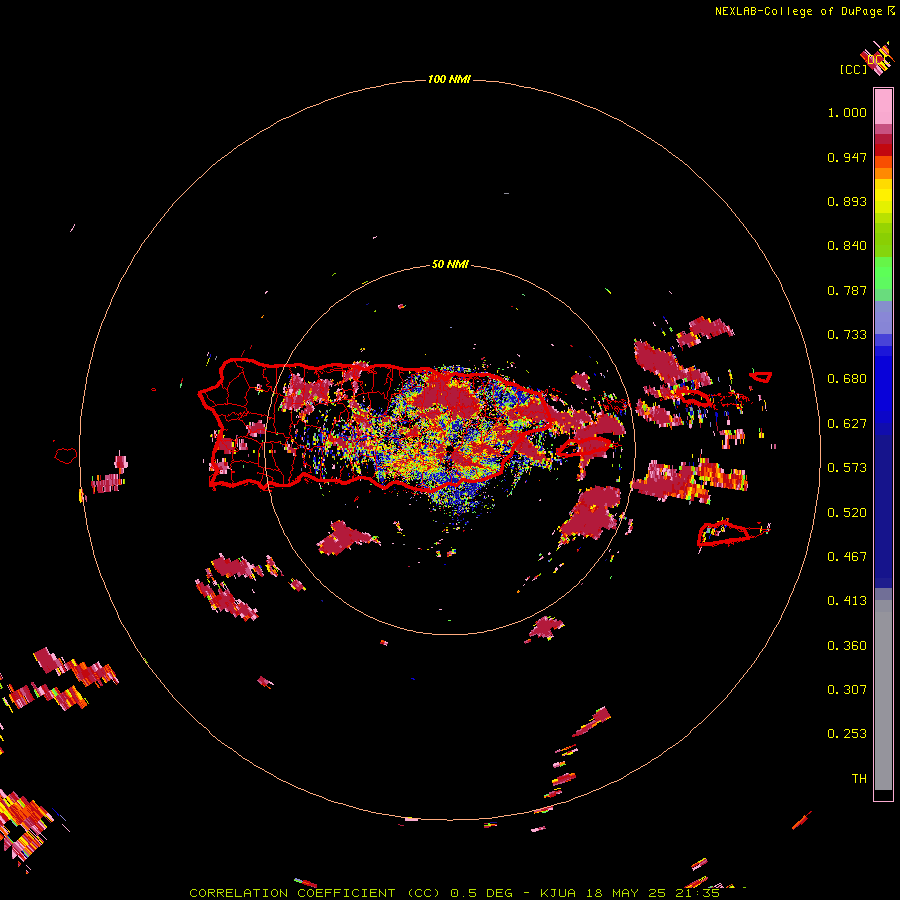The image size is (900, 900).
Task: Click the NEXLAB-College of DuPage text
Action: click(798, 11)
